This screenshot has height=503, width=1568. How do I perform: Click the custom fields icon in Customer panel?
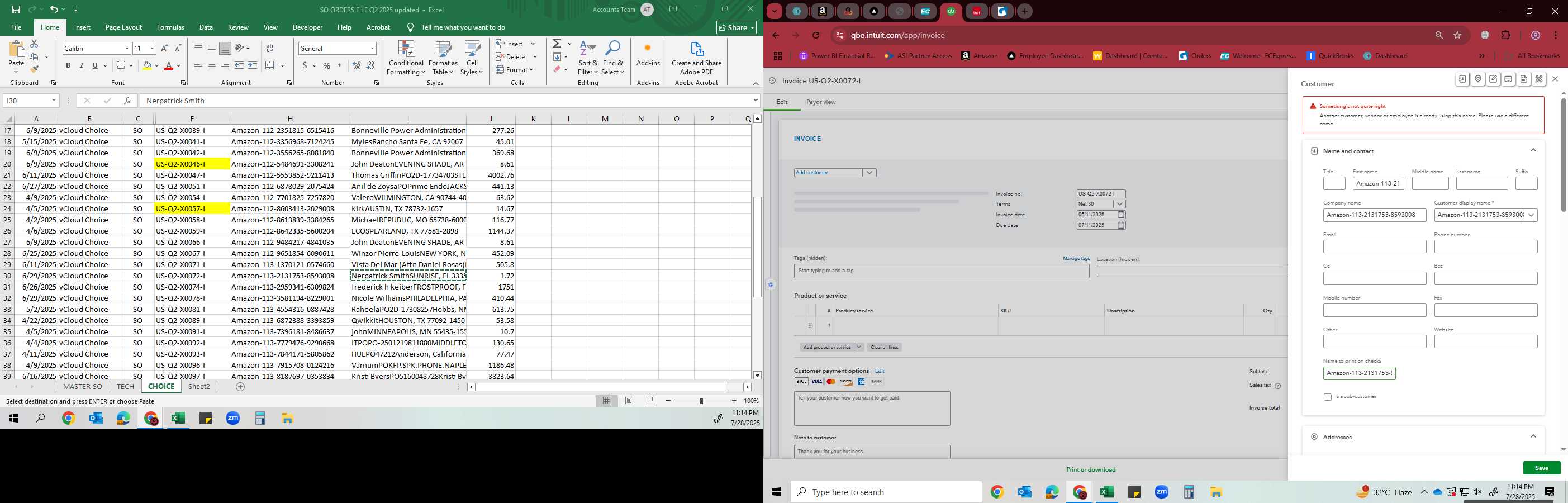click(x=1539, y=79)
